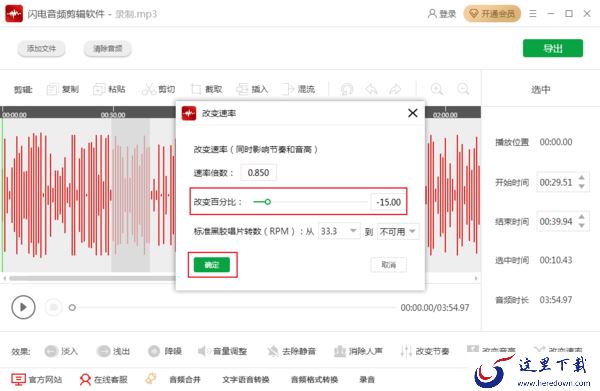Open Text-to-Speech Conversion (文字语音转换)
The height and width of the screenshot is (391, 600).
point(246,379)
